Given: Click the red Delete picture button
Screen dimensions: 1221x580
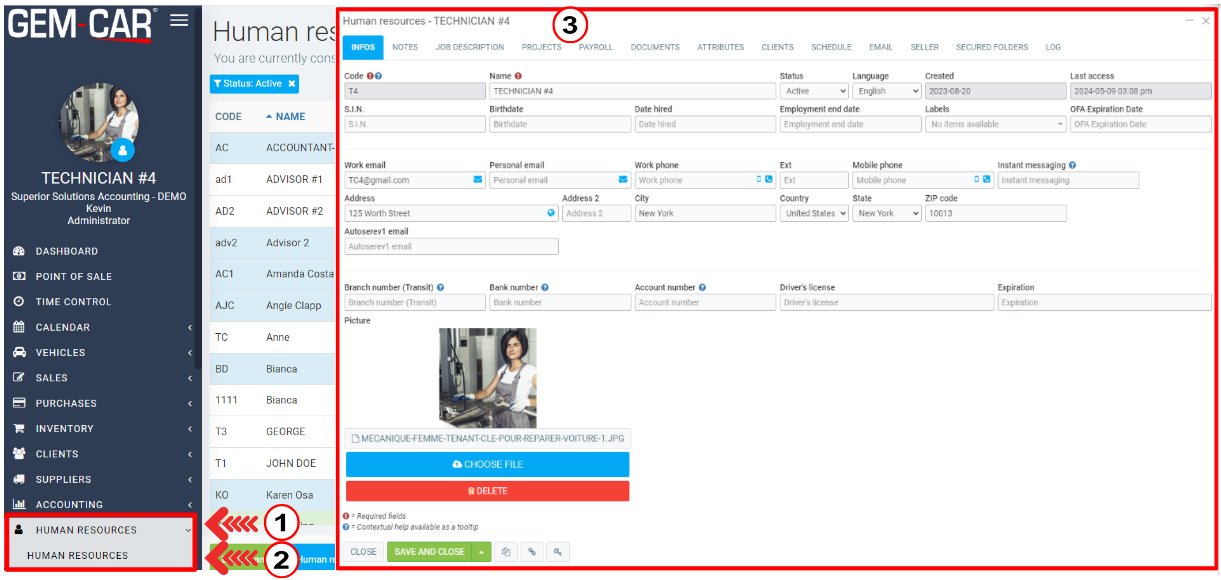Looking at the screenshot, I should pos(487,491).
